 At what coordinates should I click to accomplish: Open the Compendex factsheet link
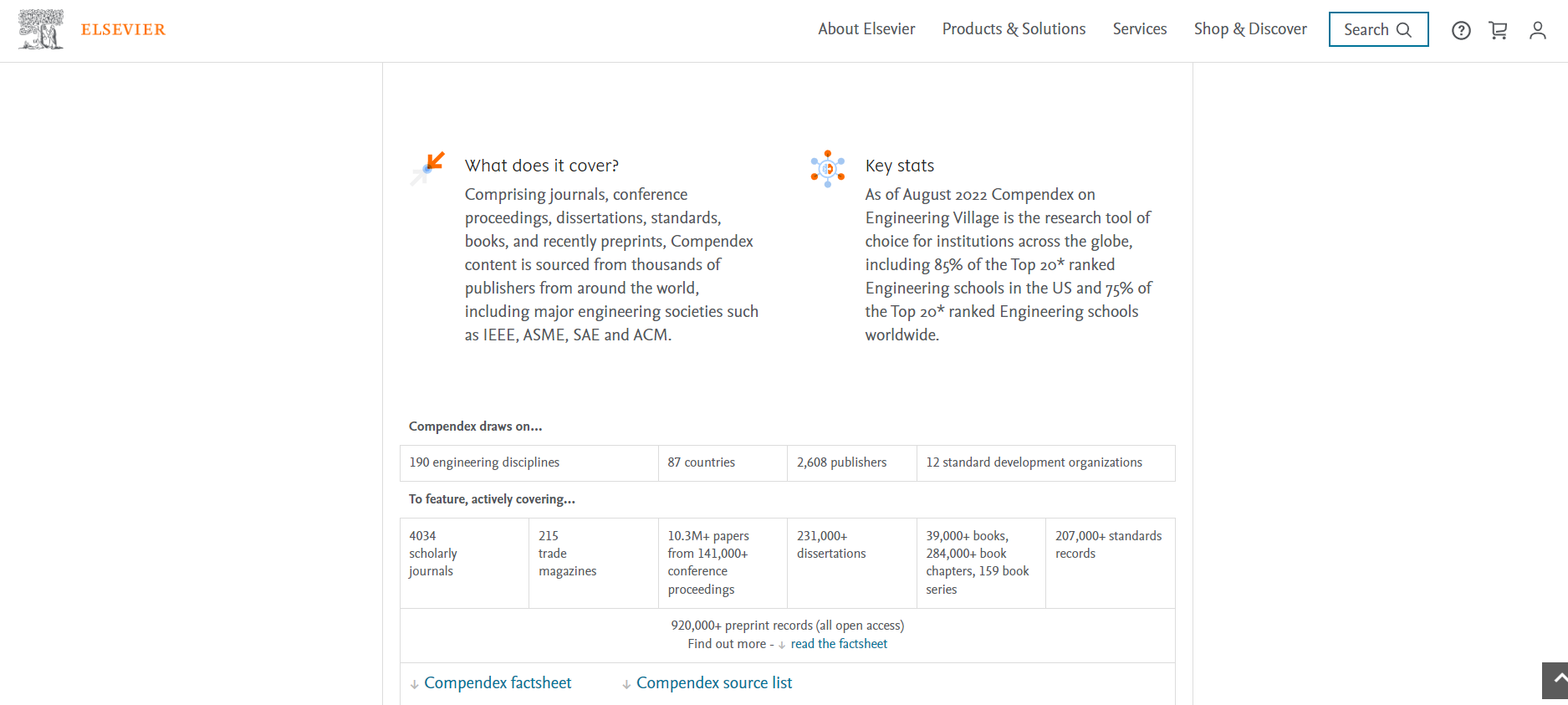(498, 682)
